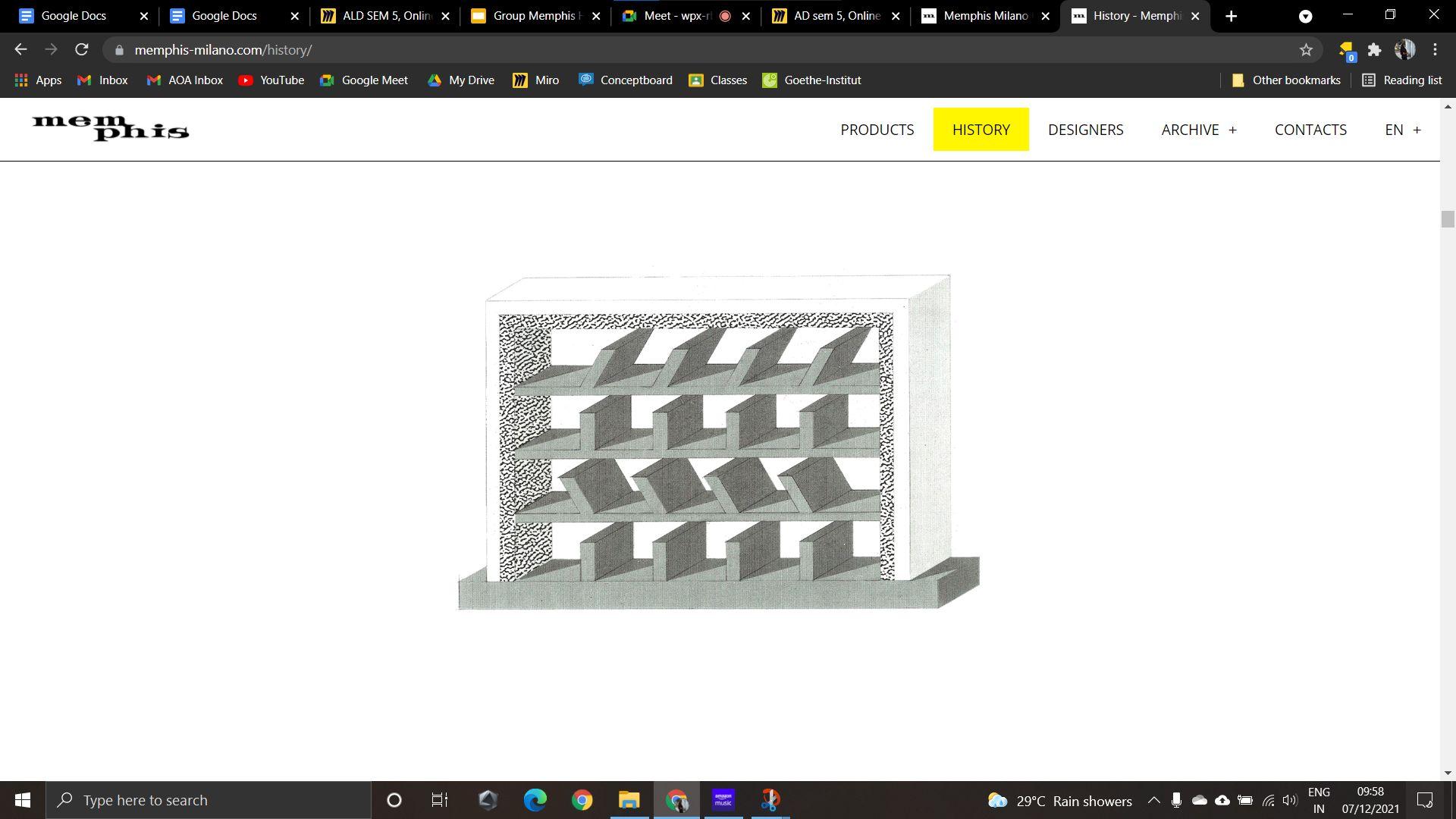This screenshot has height=819, width=1456.
Task: Click the Memphis logo in header
Action: [111, 128]
